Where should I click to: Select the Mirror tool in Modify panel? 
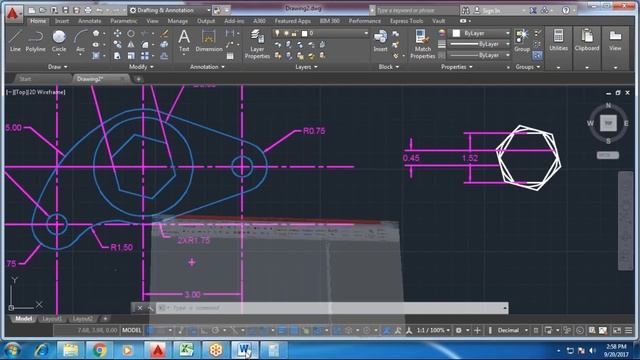(x=131, y=44)
